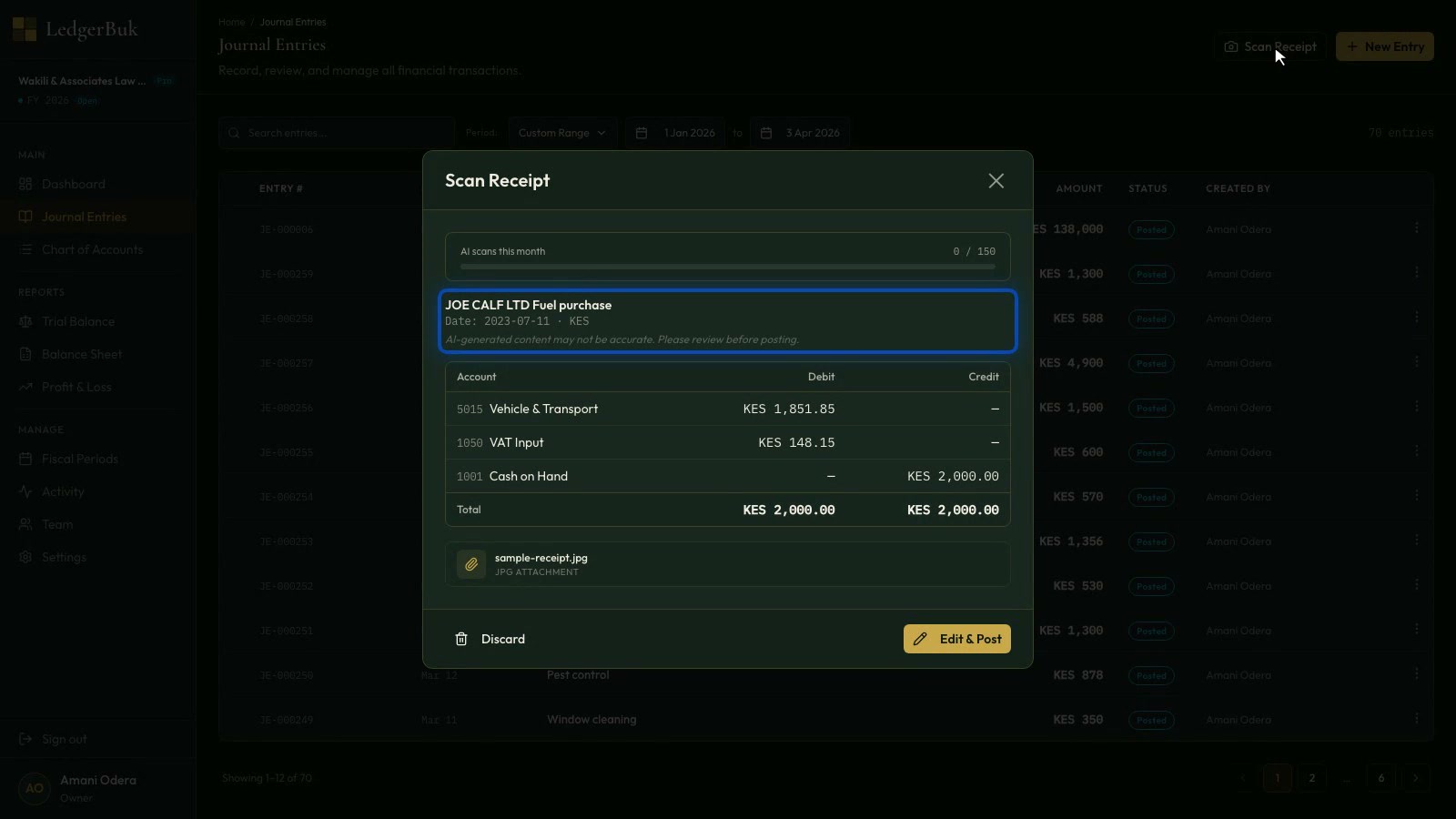Click the Trial Balance scale icon
The height and width of the screenshot is (819, 1456).
point(25,321)
